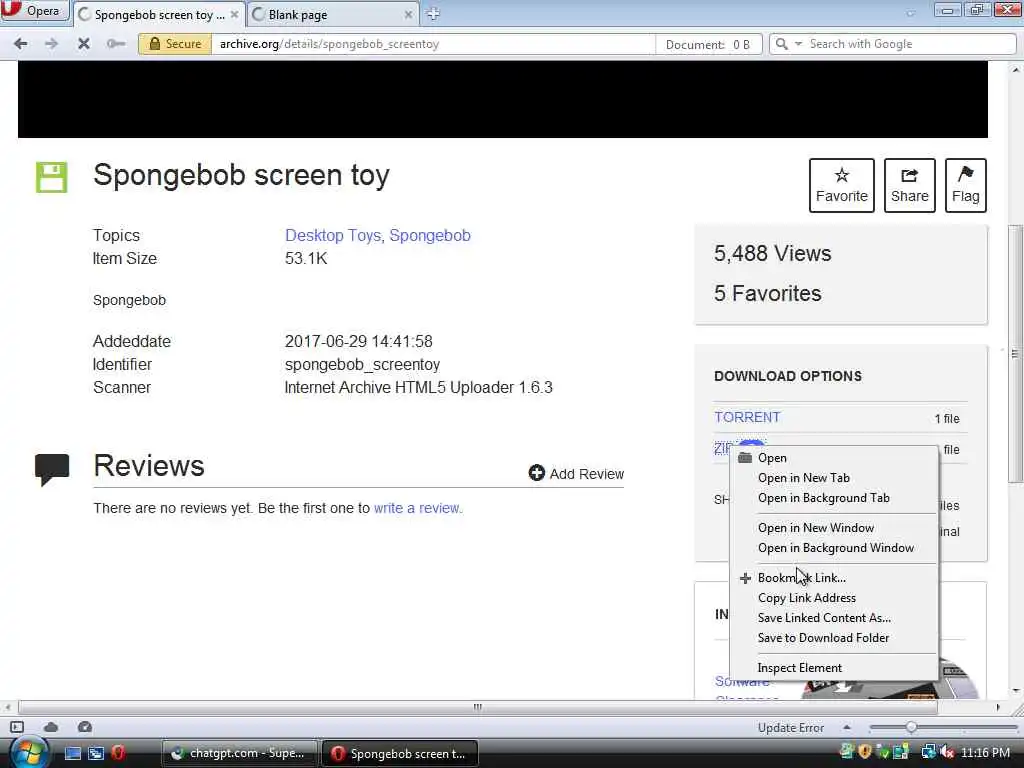Choose Open in Background Window

[834, 548]
